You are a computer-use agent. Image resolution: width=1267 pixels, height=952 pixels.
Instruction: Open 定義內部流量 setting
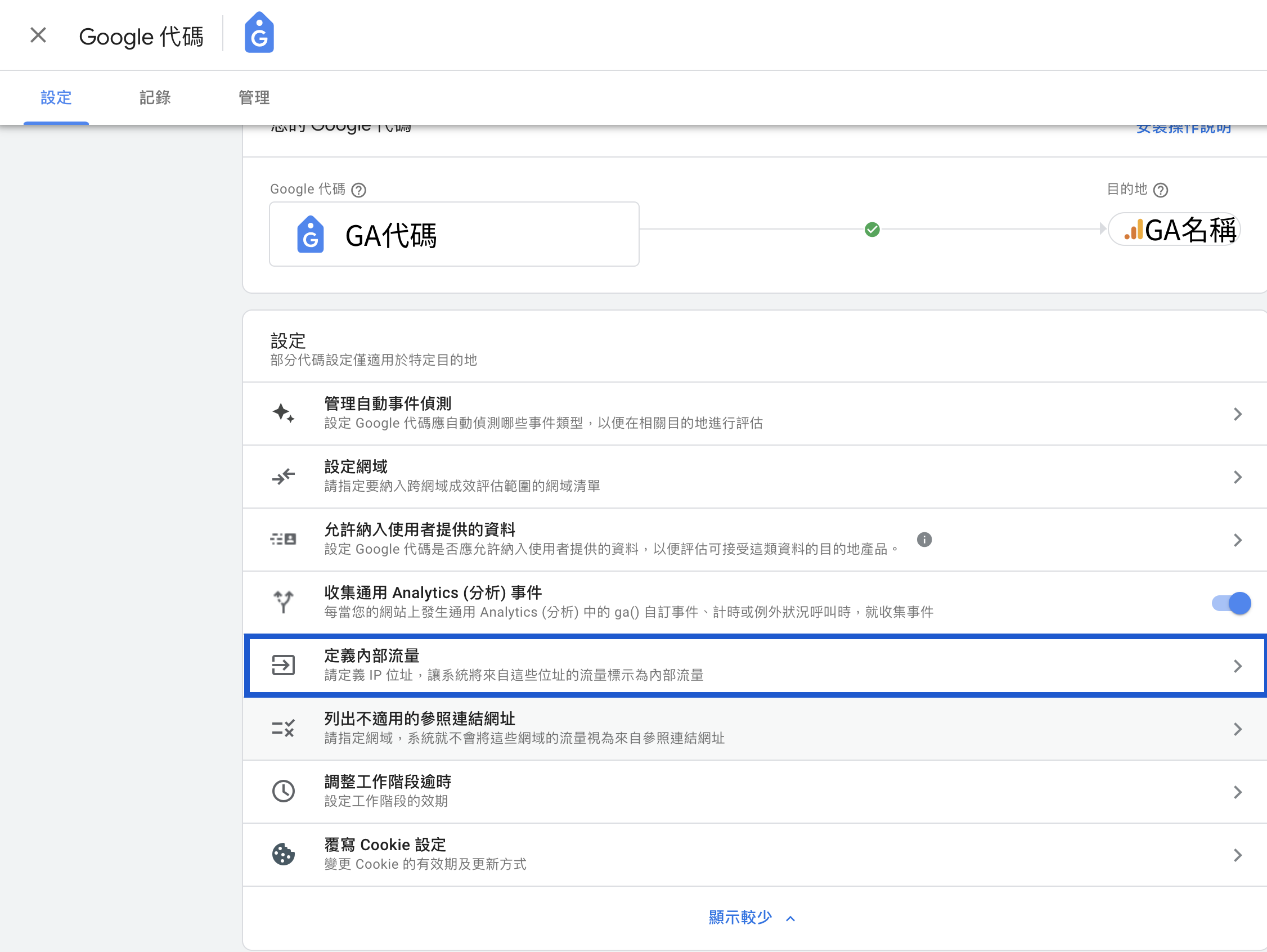coord(755,666)
